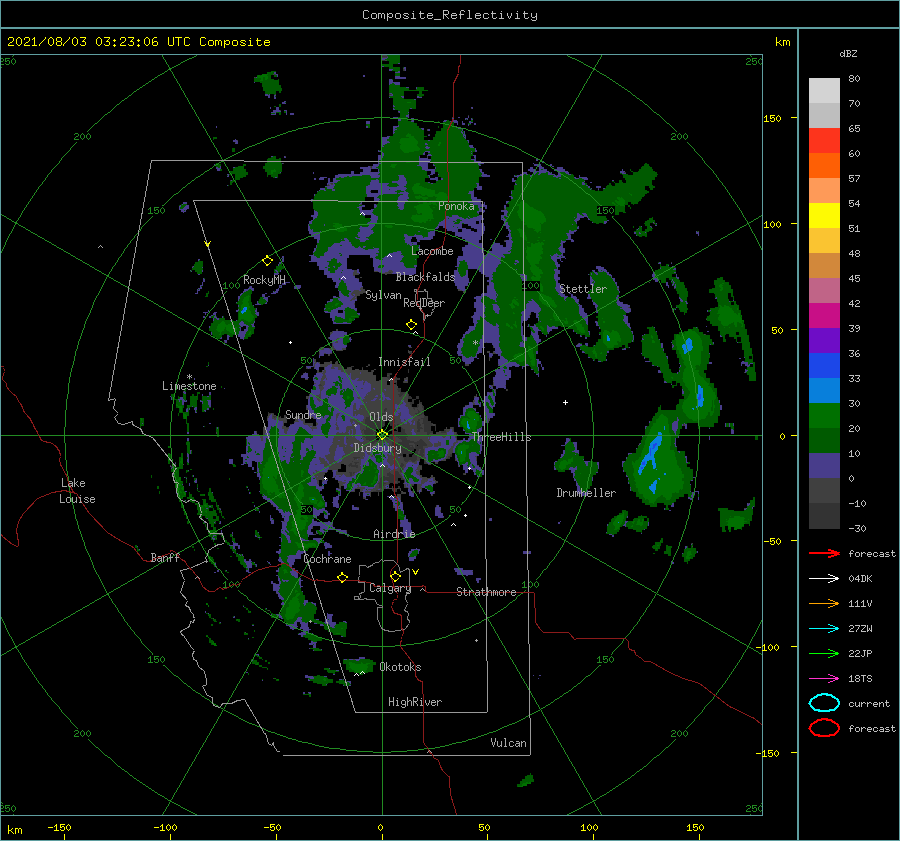900x841 pixels.
Task: Click the Drumheller city label
Action: coord(586,493)
